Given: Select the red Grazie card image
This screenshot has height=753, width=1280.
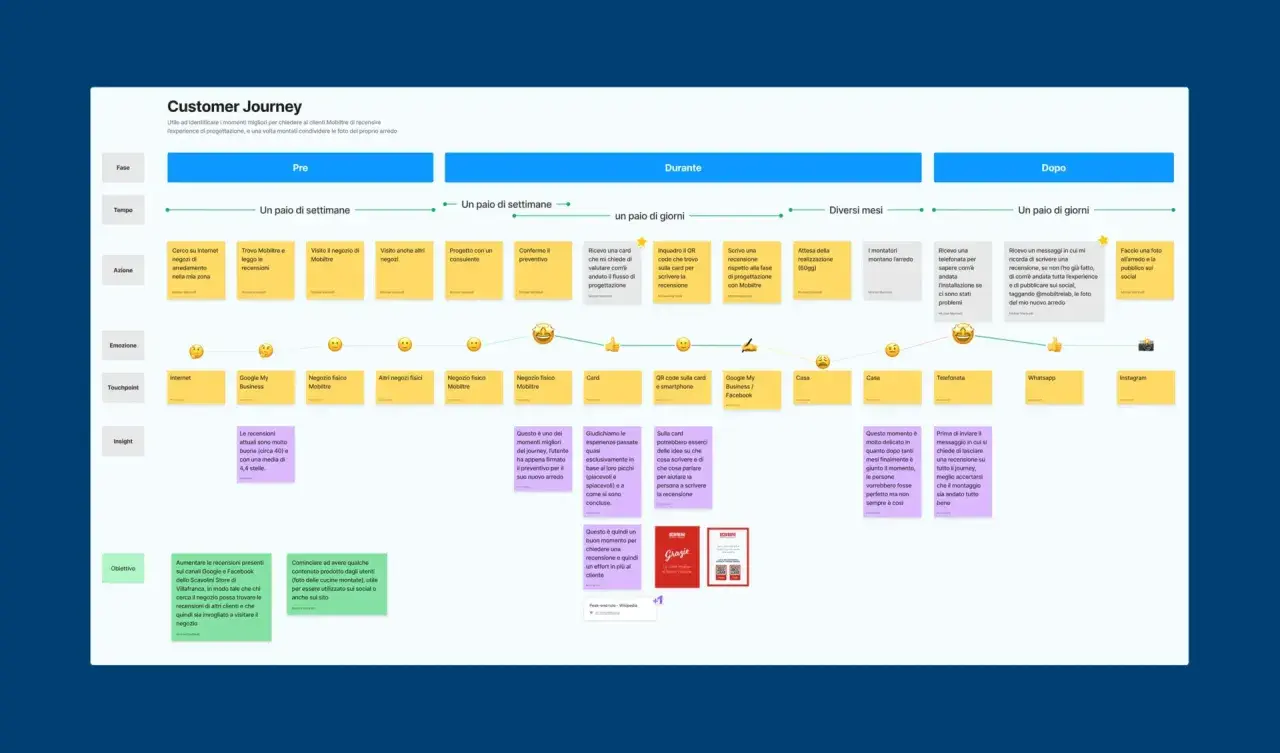Looking at the screenshot, I should (677, 557).
